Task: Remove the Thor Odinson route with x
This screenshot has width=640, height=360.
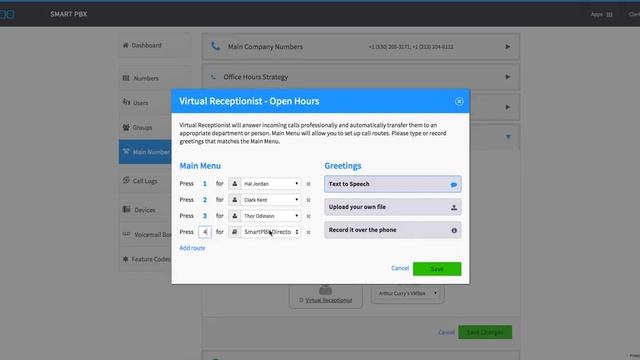Action: coord(309,216)
